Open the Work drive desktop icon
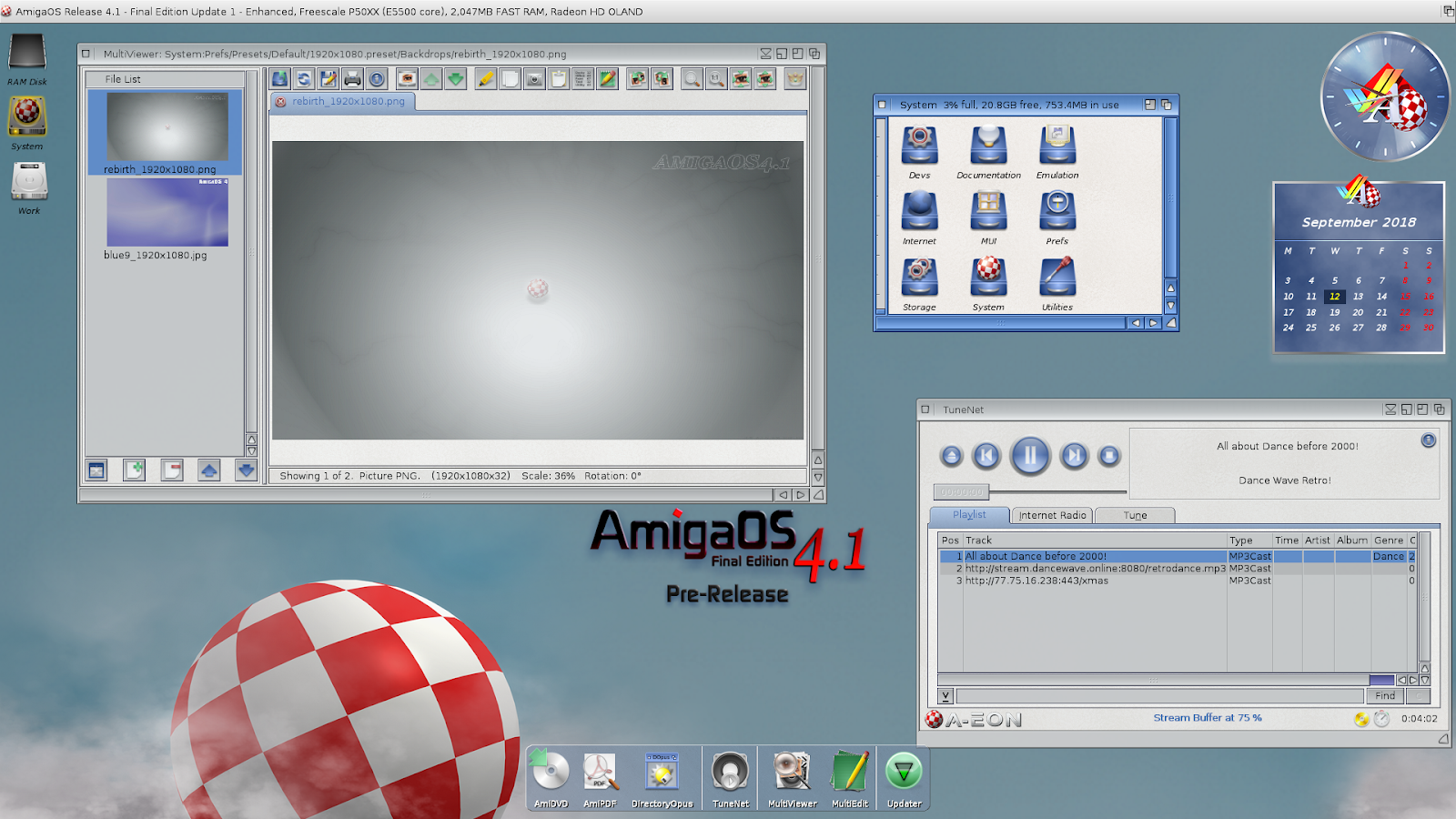 (29, 188)
